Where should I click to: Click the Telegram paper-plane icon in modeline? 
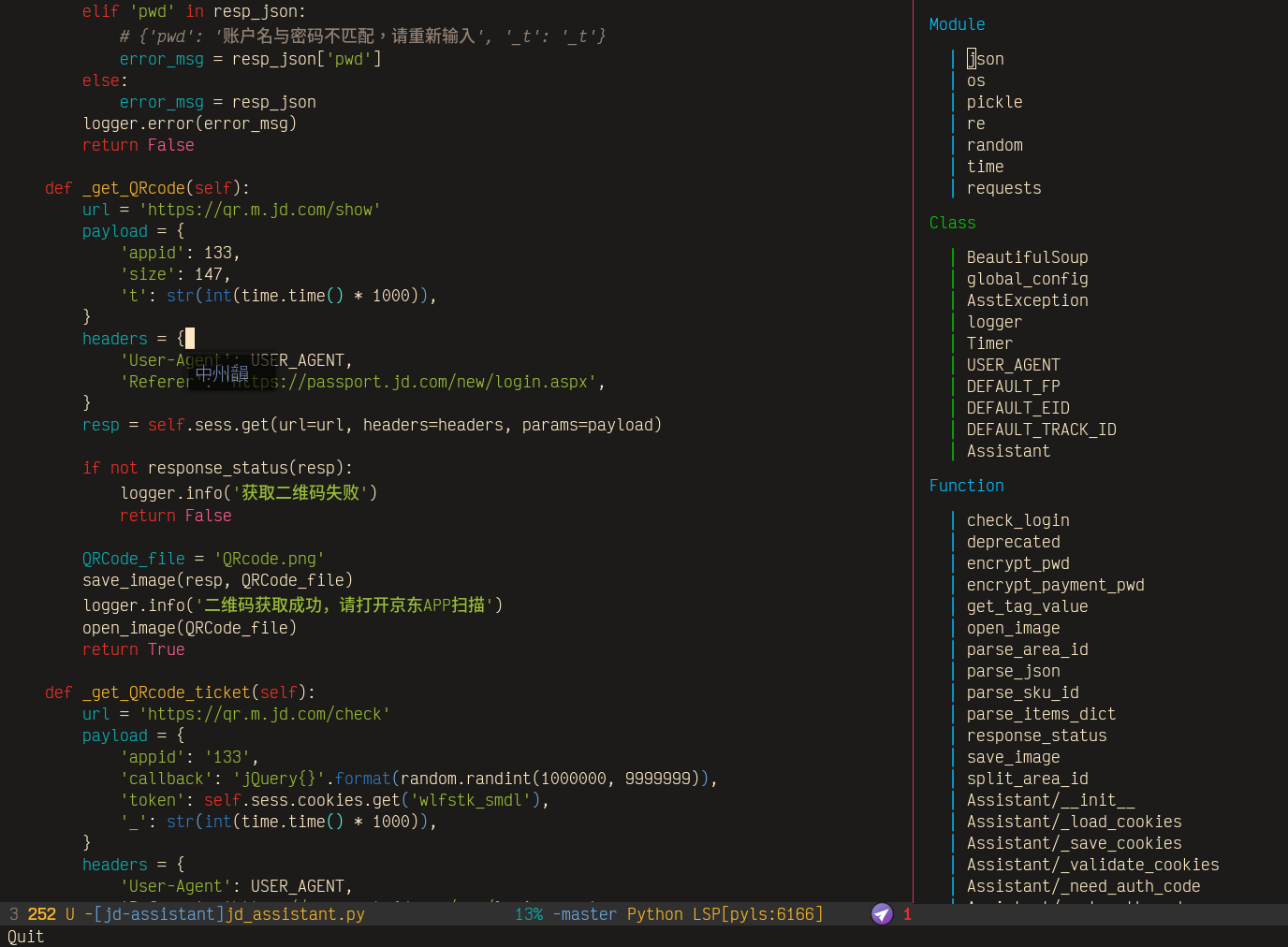882,914
